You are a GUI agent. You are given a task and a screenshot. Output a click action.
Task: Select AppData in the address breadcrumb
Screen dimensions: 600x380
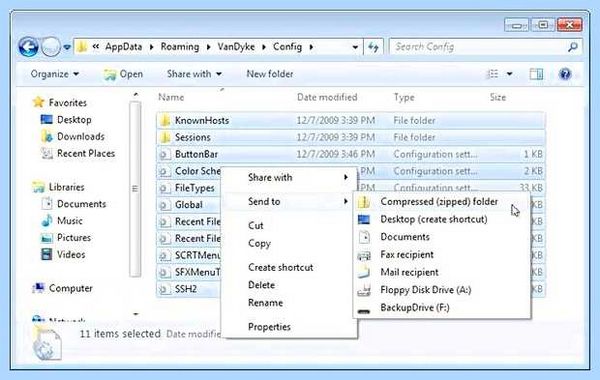[123, 47]
